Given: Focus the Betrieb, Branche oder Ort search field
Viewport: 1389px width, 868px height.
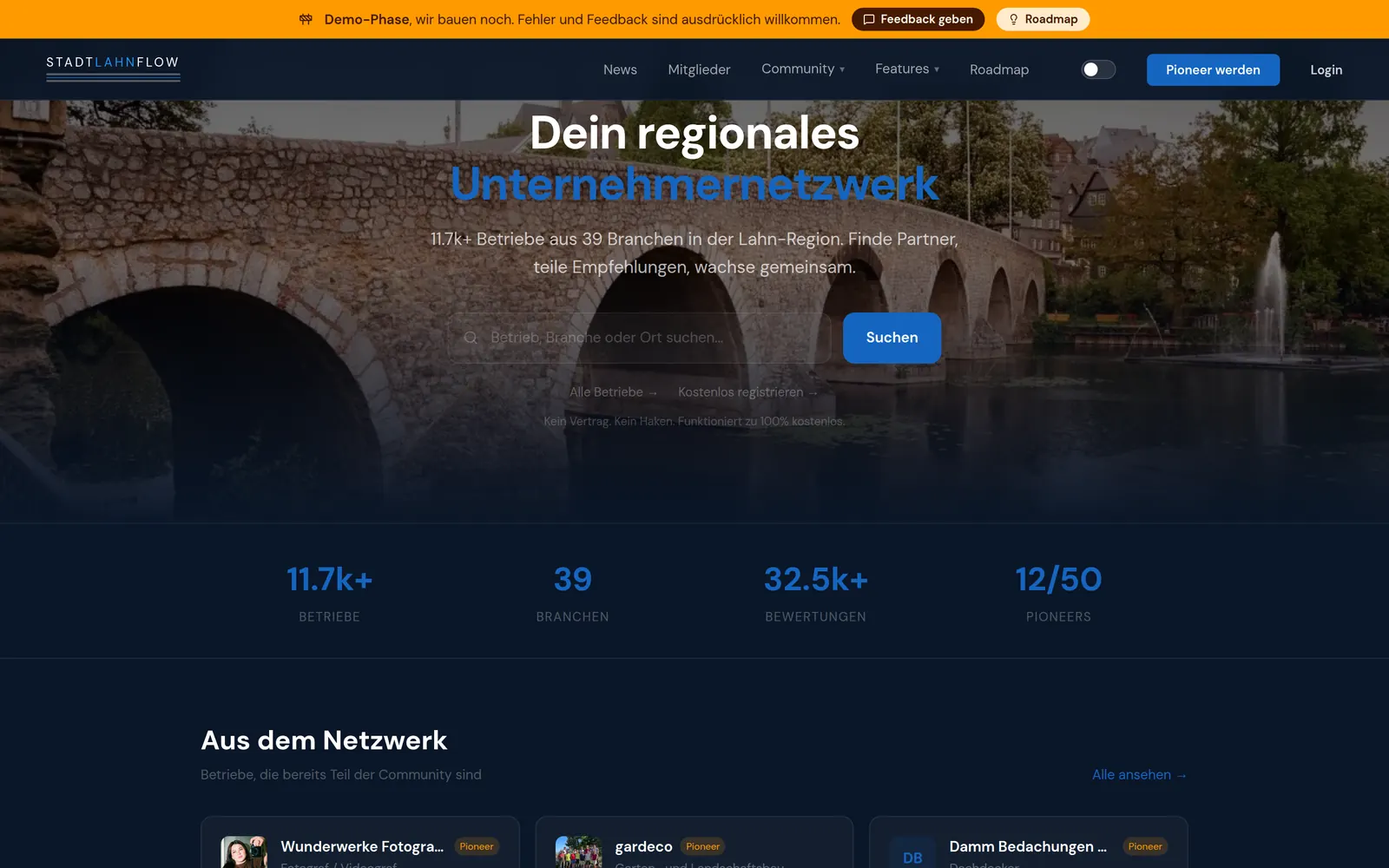Looking at the screenshot, I should [640, 338].
